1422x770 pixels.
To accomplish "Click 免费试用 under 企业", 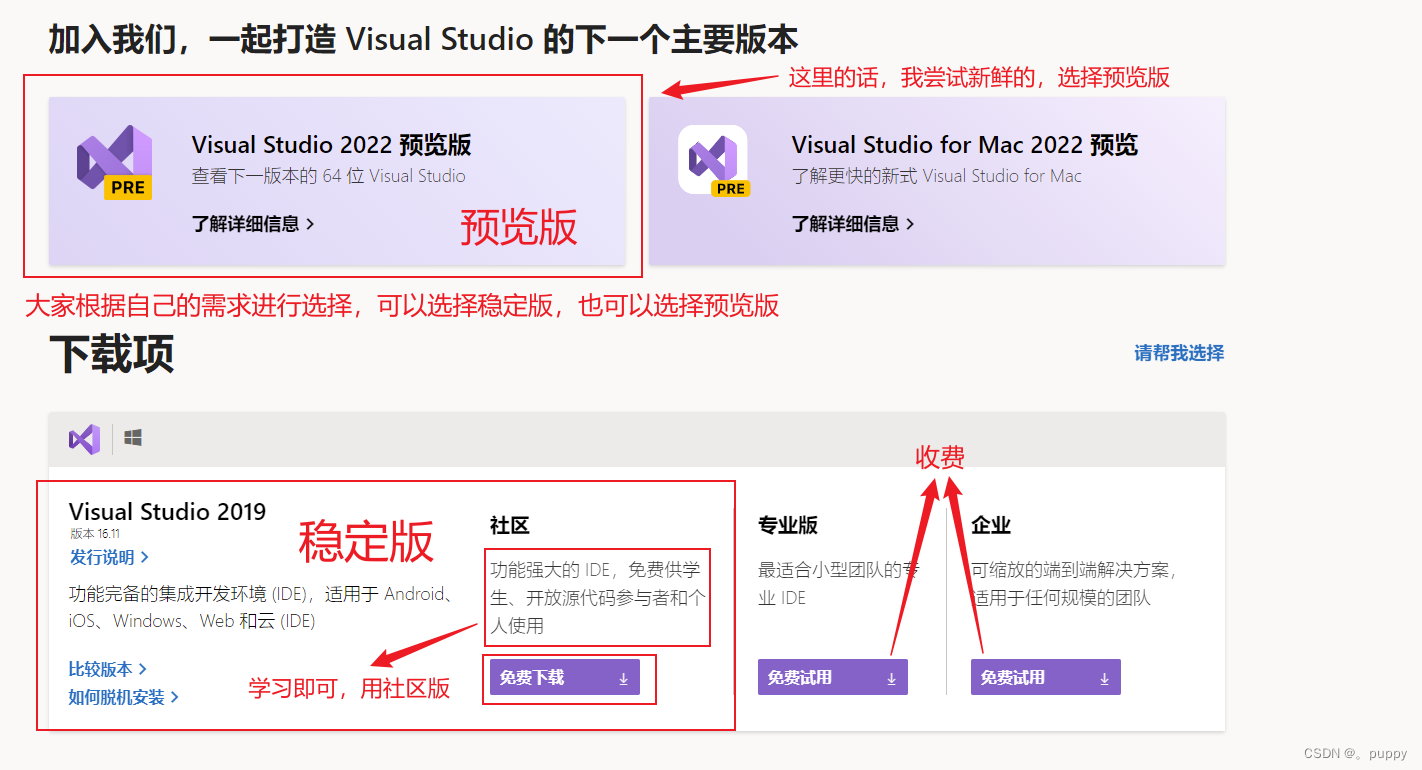I will [1045, 677].
